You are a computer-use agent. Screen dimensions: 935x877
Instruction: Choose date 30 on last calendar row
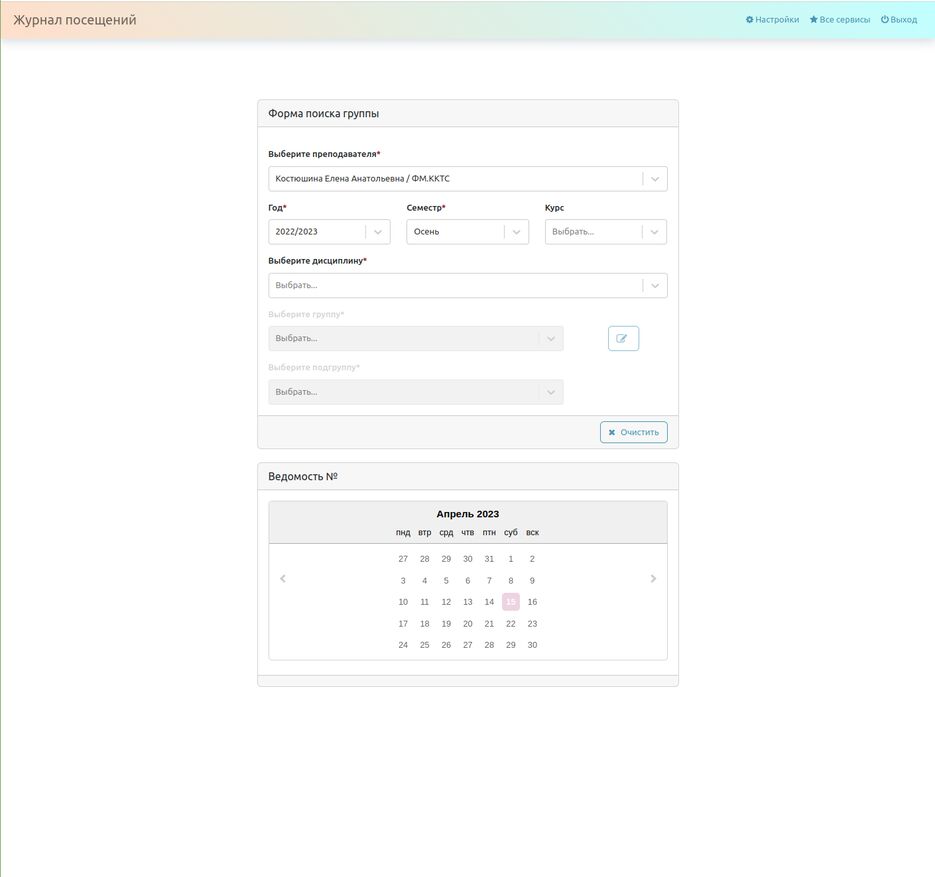(x=532, y=645)
